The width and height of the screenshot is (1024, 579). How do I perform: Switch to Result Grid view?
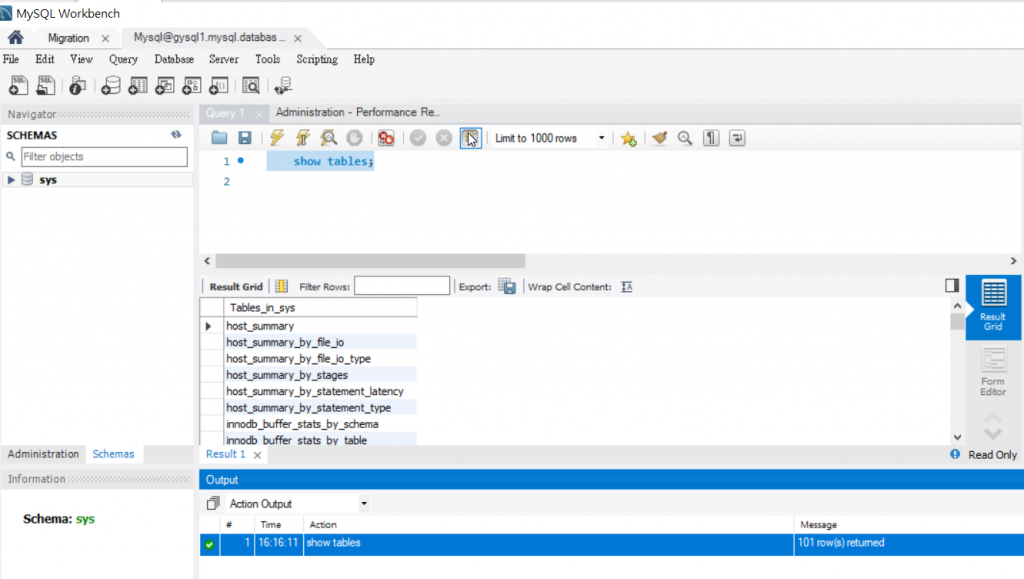pos(993,307)
